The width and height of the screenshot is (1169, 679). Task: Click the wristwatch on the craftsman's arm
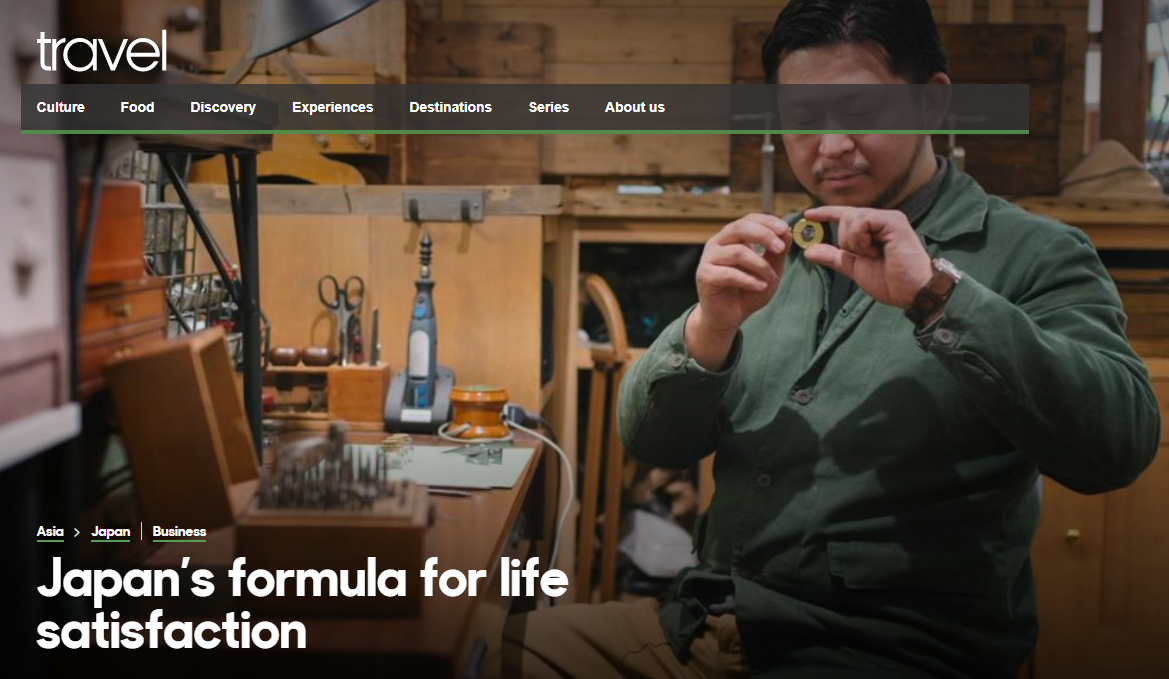[x=933, y=291]
